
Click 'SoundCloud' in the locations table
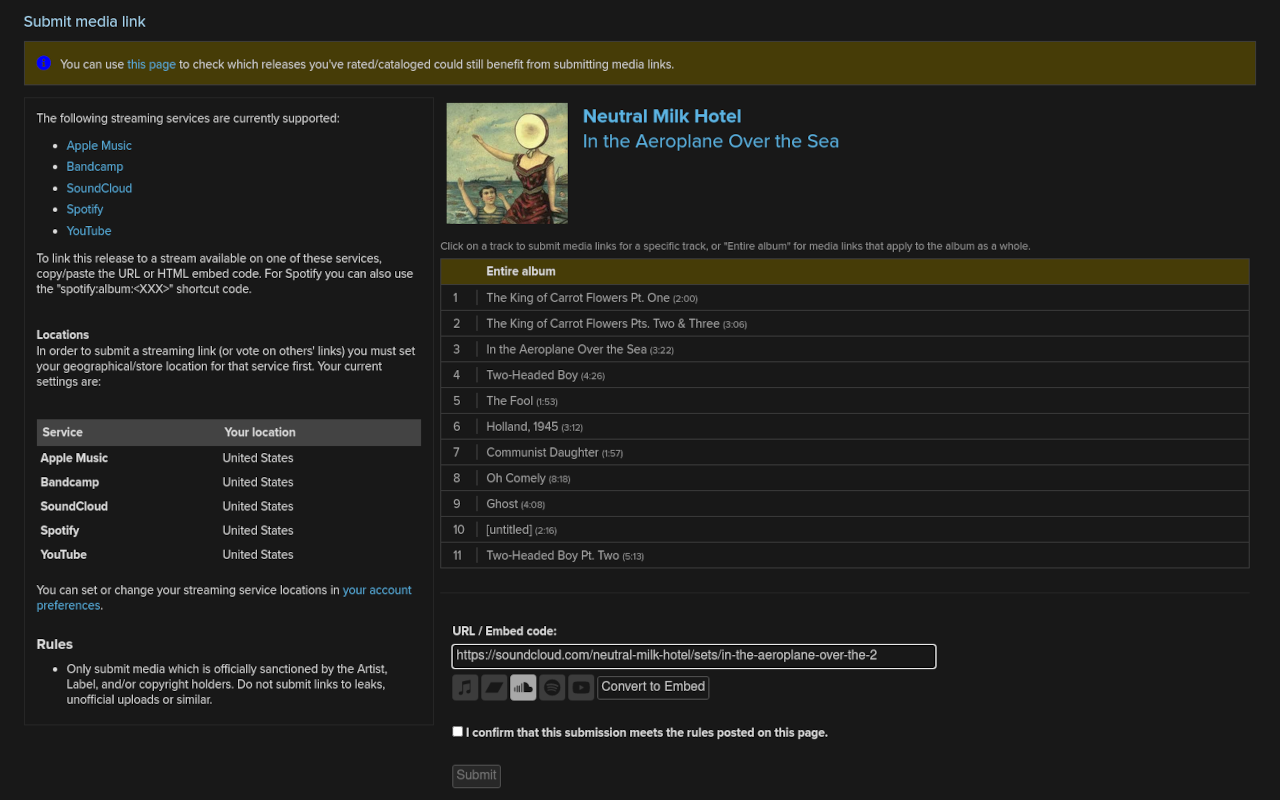coord(74,506)
